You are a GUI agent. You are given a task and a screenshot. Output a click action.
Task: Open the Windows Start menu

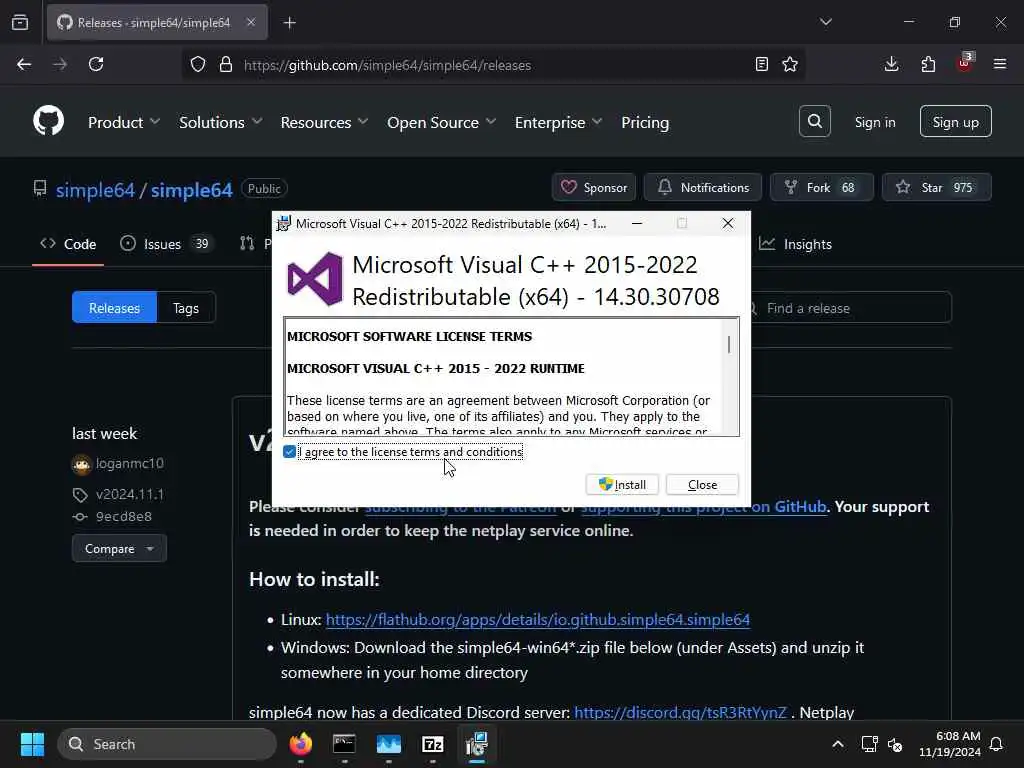coord(32,744)
